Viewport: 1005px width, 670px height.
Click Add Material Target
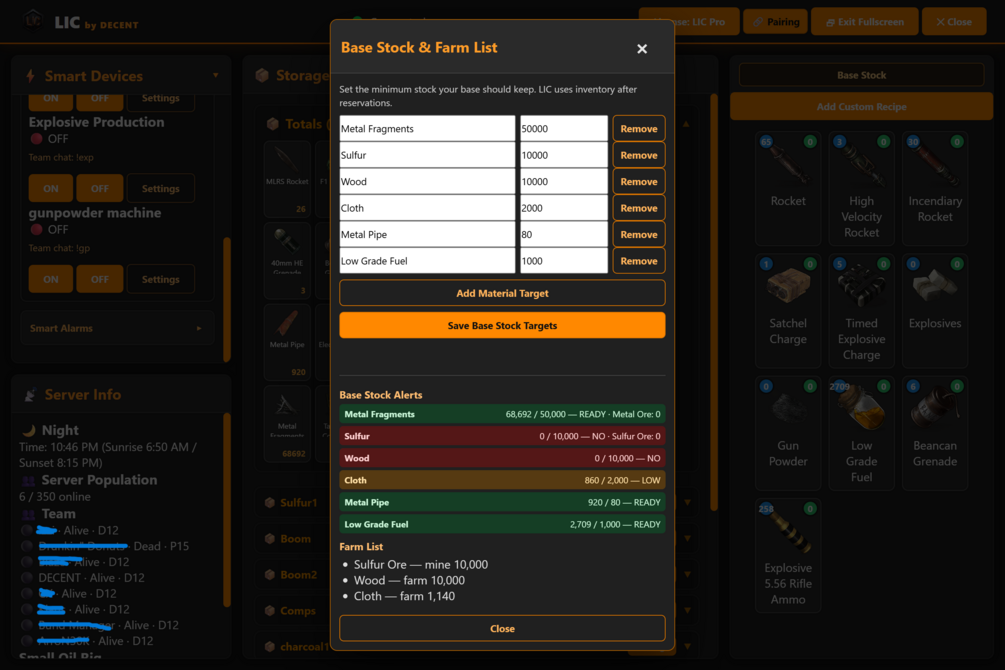502,293
